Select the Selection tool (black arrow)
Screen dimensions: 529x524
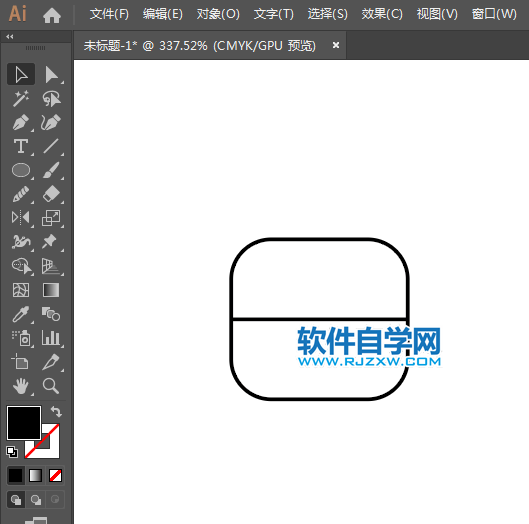[x=21, y=74]
